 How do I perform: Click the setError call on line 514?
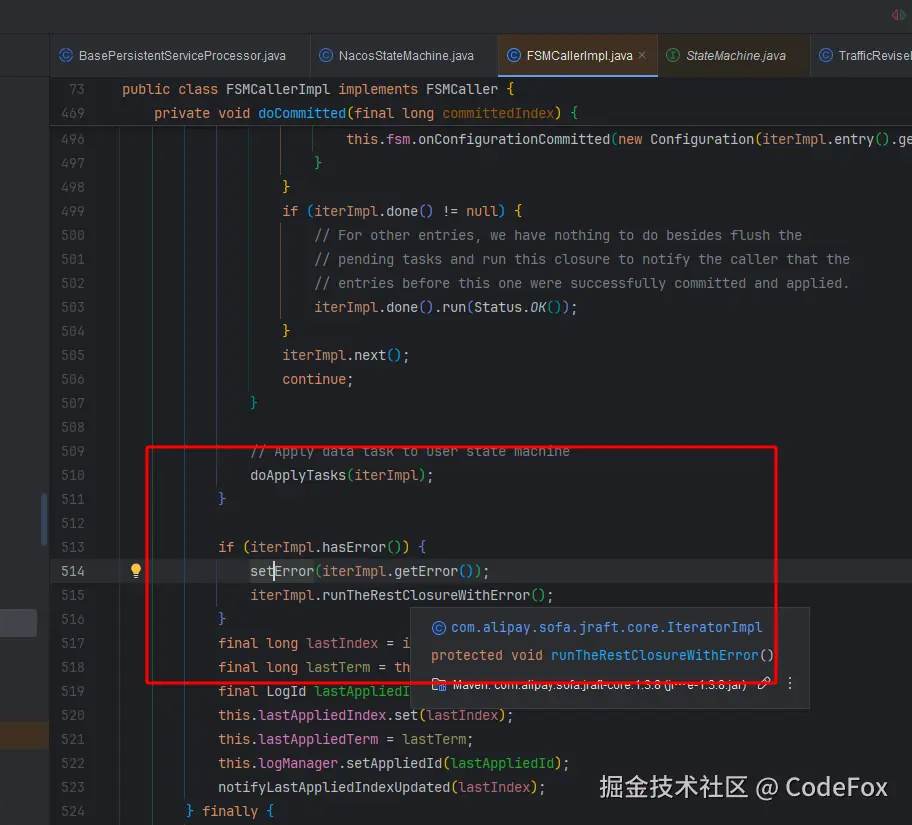282,571
